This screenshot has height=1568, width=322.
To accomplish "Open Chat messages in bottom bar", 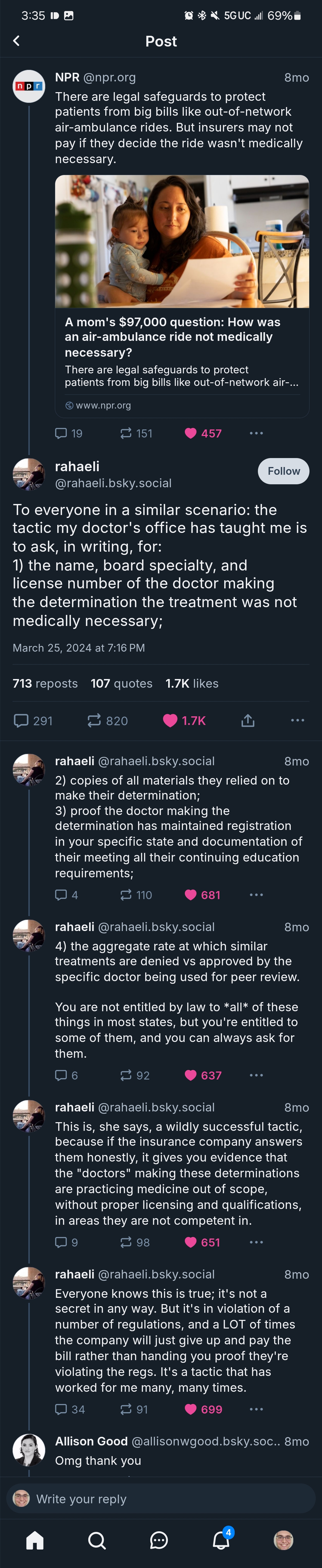I will [x=159, y=1540].
